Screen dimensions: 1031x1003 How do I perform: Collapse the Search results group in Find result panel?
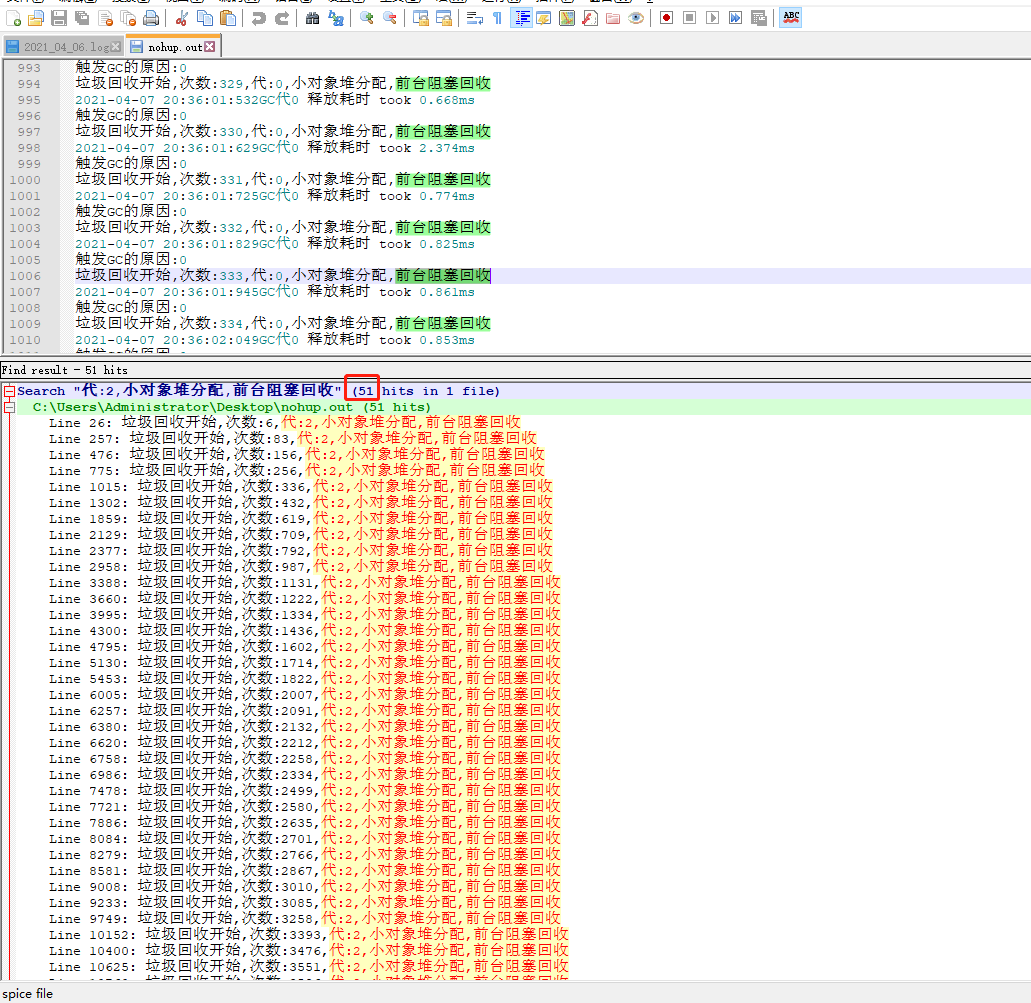(7, 390)
